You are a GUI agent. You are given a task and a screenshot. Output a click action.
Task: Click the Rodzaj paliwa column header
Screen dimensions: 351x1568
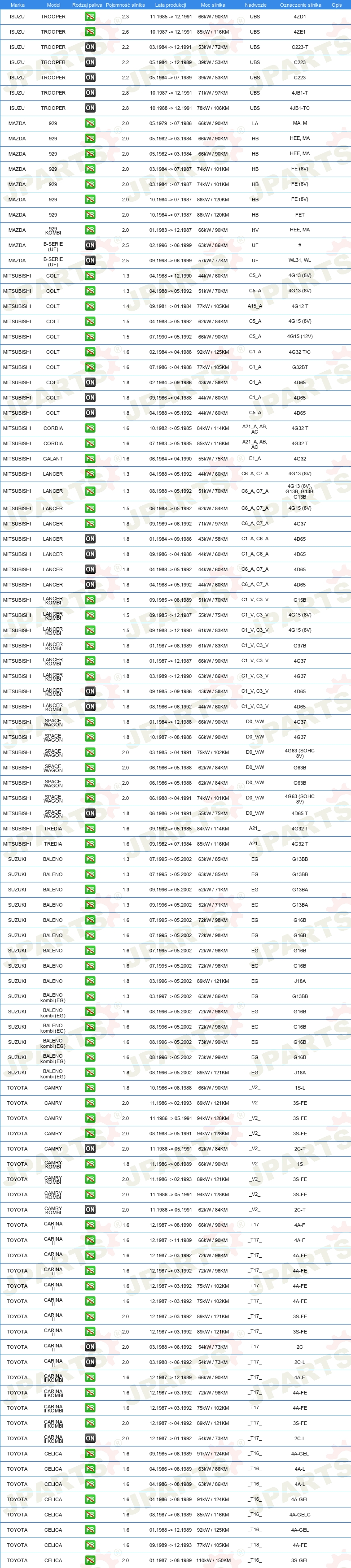87,5
